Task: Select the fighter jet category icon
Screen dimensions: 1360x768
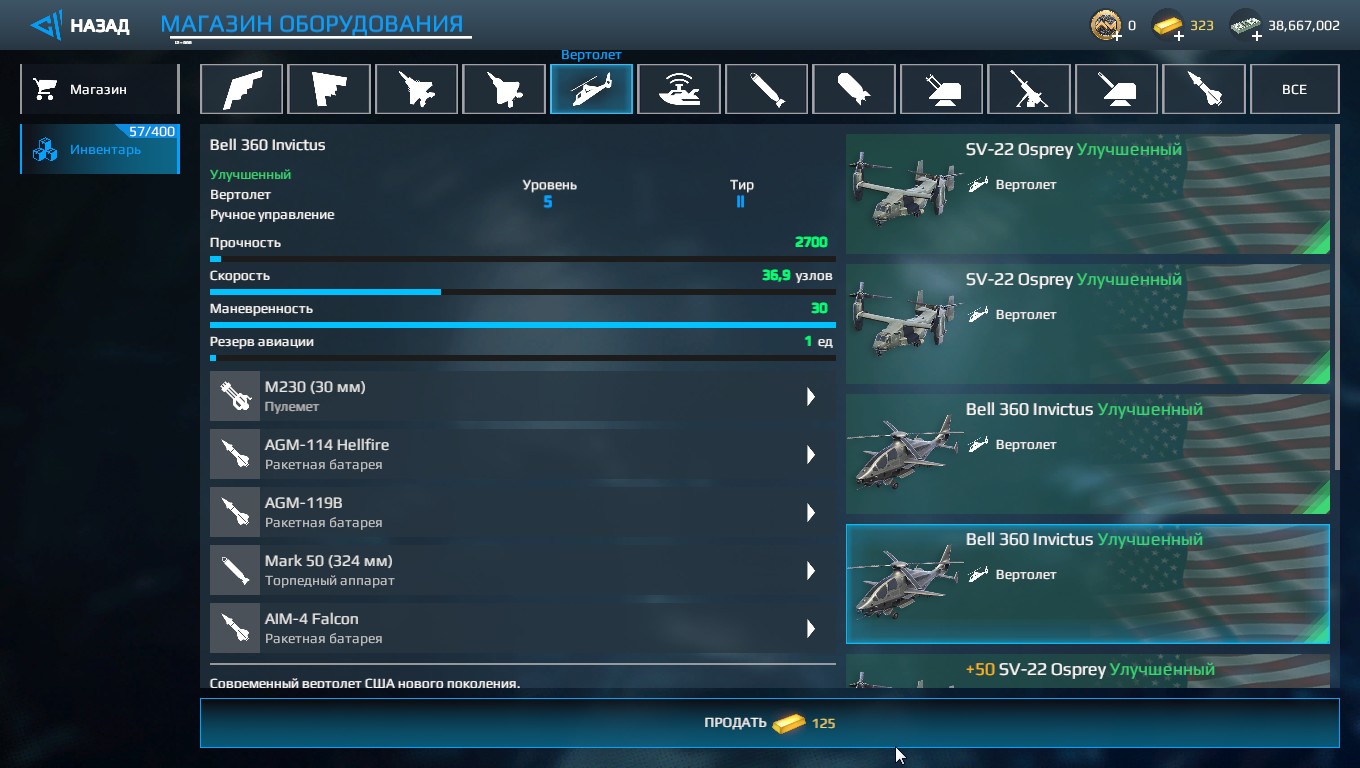Action: click(x=416, y=89)
